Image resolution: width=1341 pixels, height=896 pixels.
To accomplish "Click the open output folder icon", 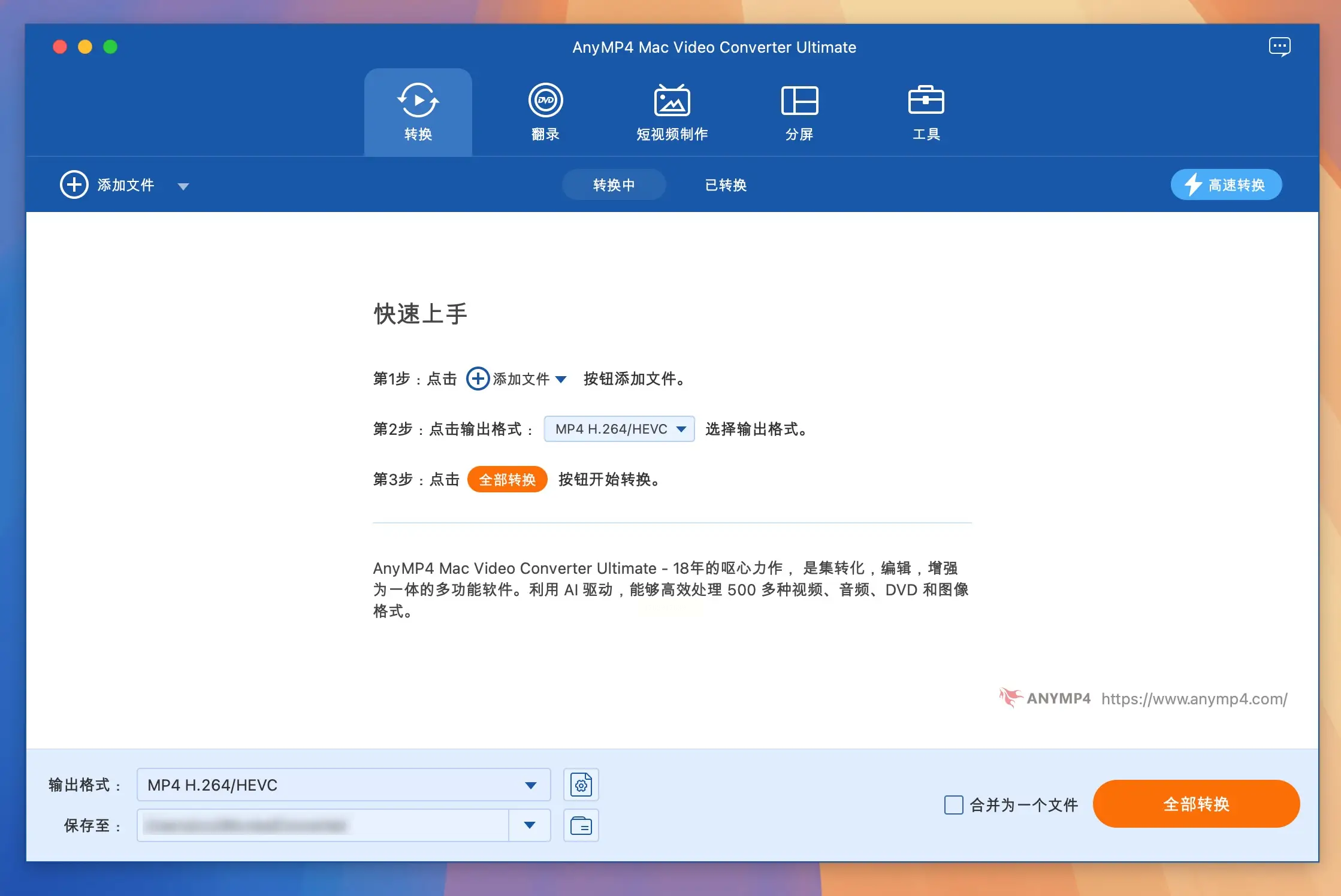I will coord(581,825).
